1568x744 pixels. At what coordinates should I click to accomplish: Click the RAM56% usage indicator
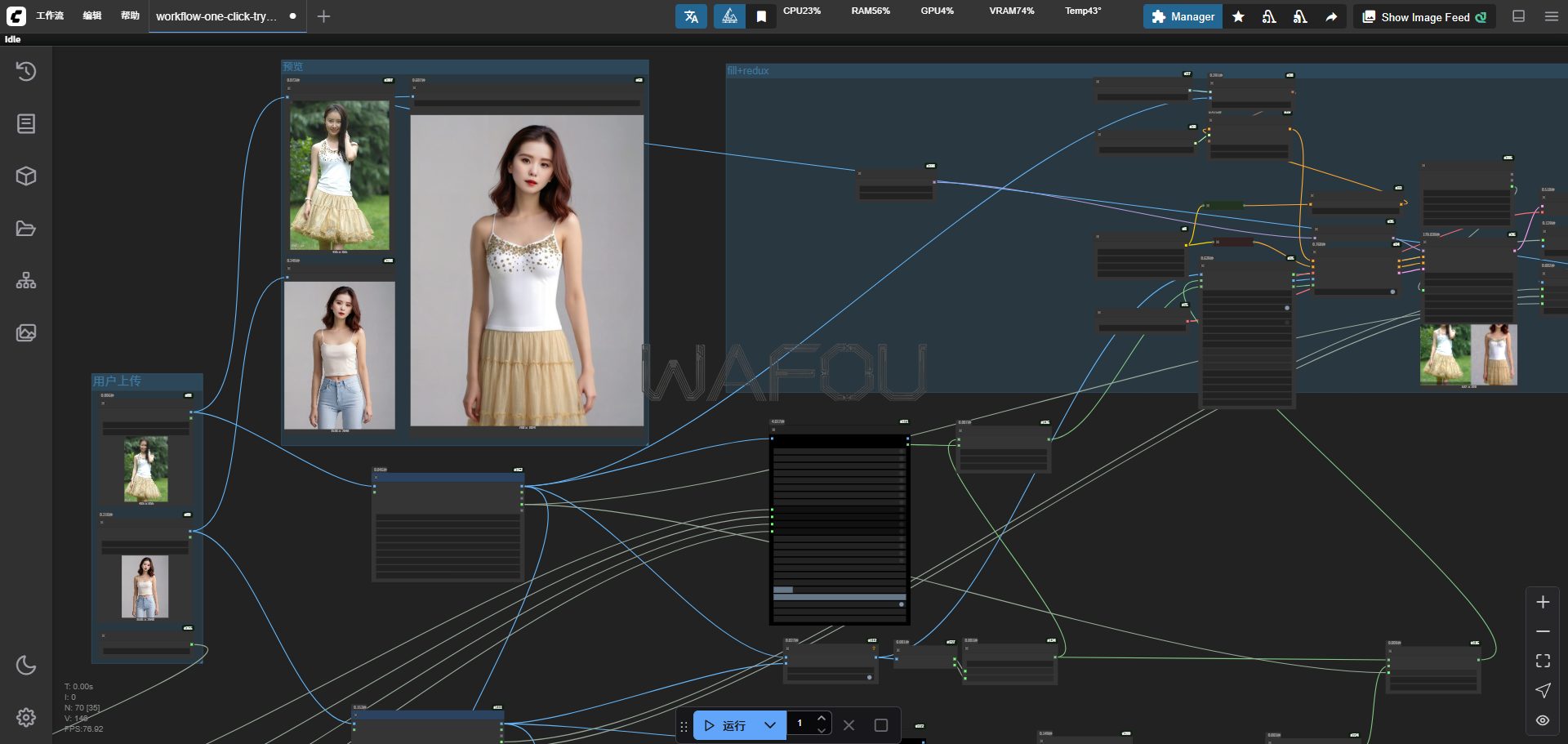871,11
